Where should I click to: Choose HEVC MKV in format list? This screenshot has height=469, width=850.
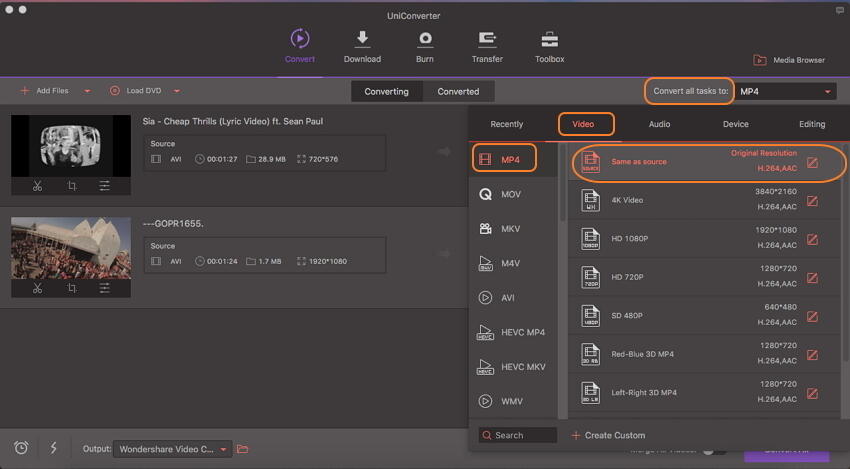pos(511,367)
